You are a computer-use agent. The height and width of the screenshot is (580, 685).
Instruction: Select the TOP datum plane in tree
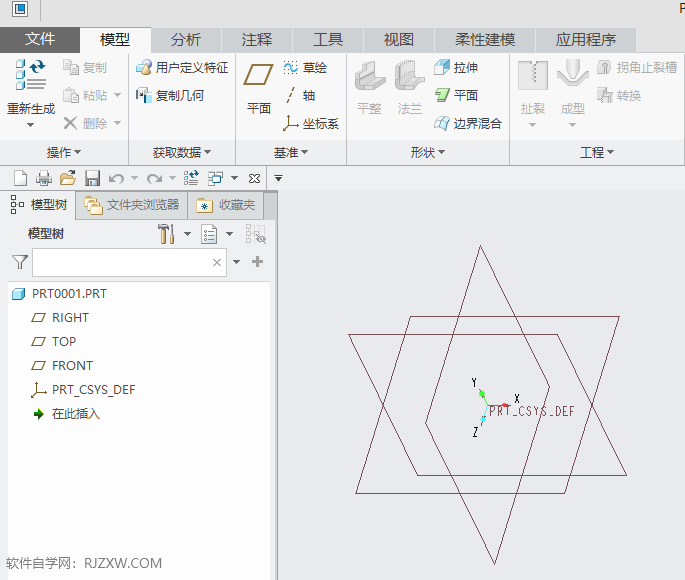[x=53, y=342]
